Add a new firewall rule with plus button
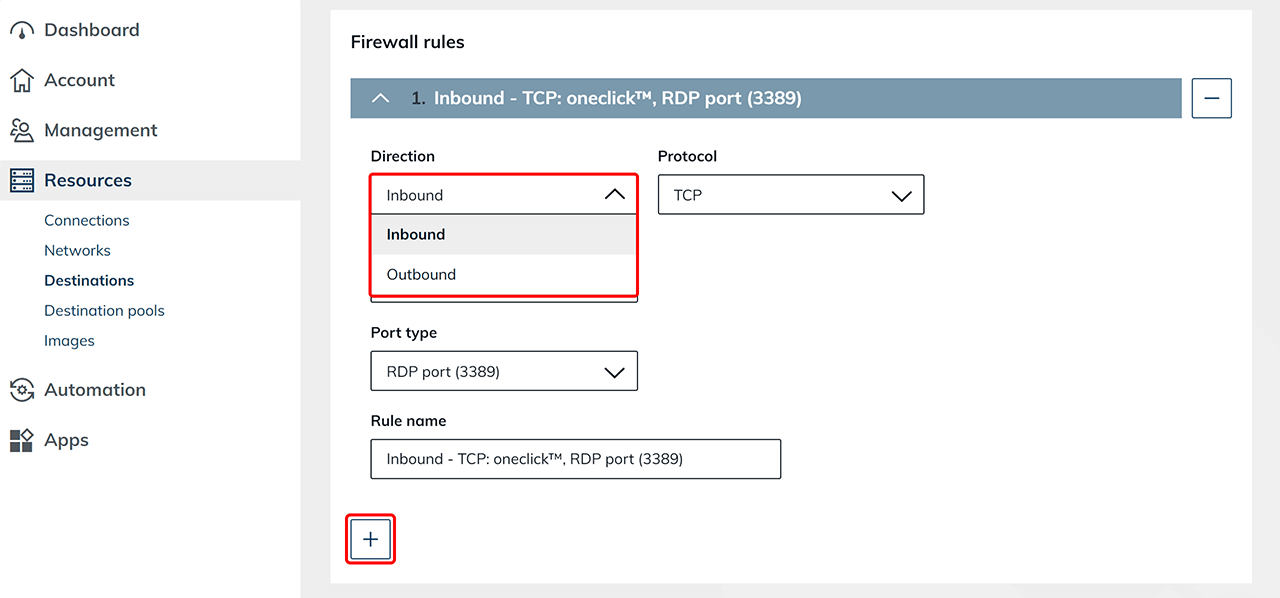This screenshot has width=1280, height=598. [371, 539]
